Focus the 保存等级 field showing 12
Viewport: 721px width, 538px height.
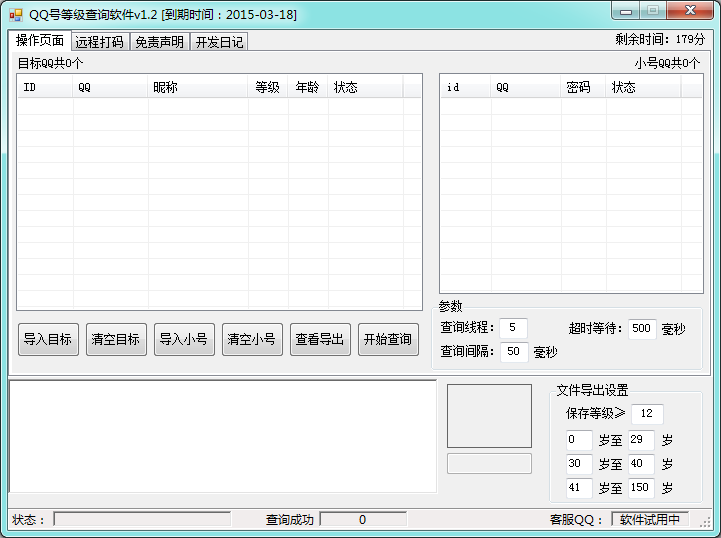(647, 414)
